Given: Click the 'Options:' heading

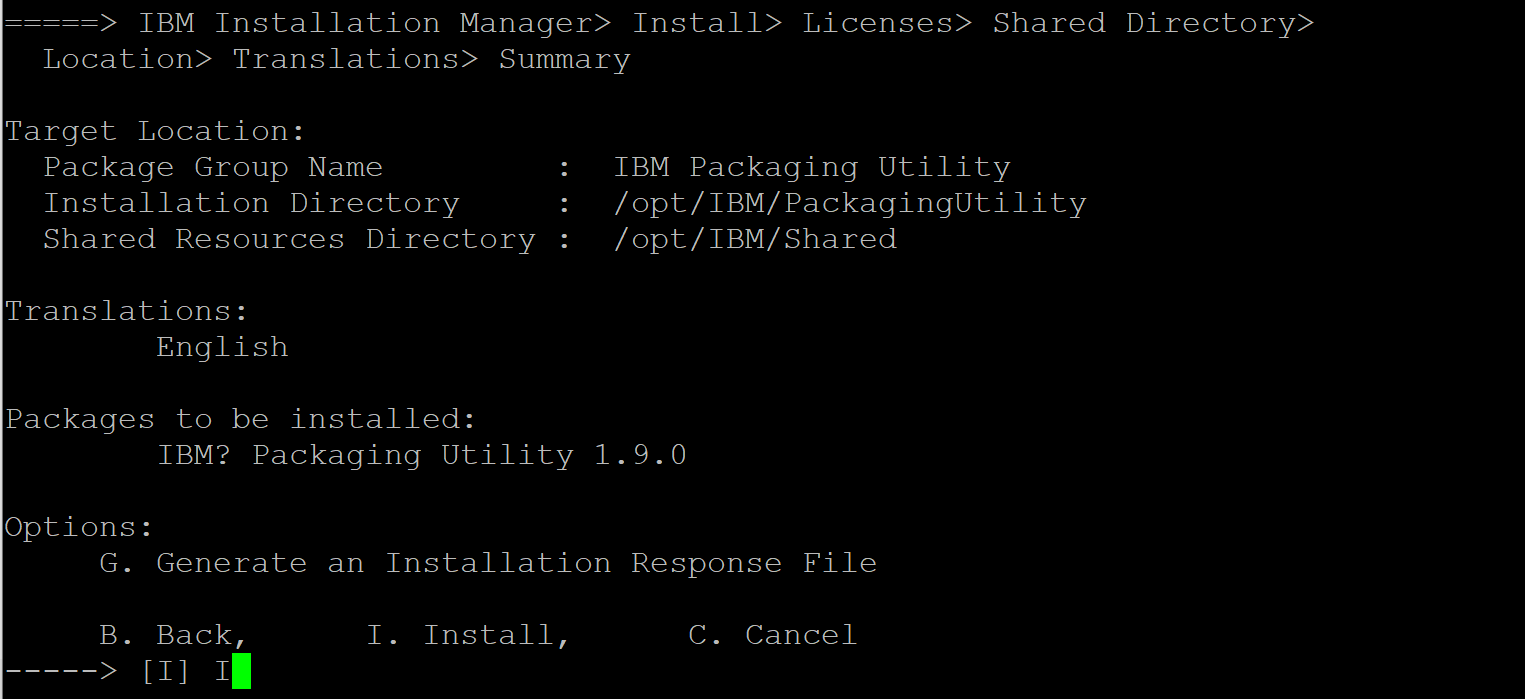Looking at the screenshot, I should pyautogui.click(x=79, y=528).
